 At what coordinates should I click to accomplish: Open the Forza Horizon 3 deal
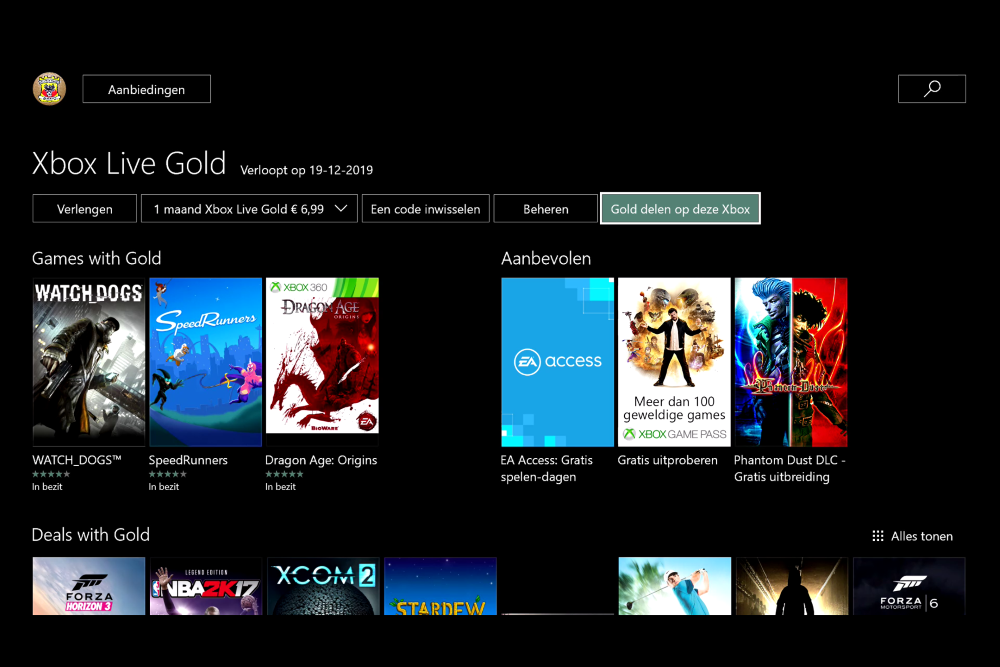89,586
